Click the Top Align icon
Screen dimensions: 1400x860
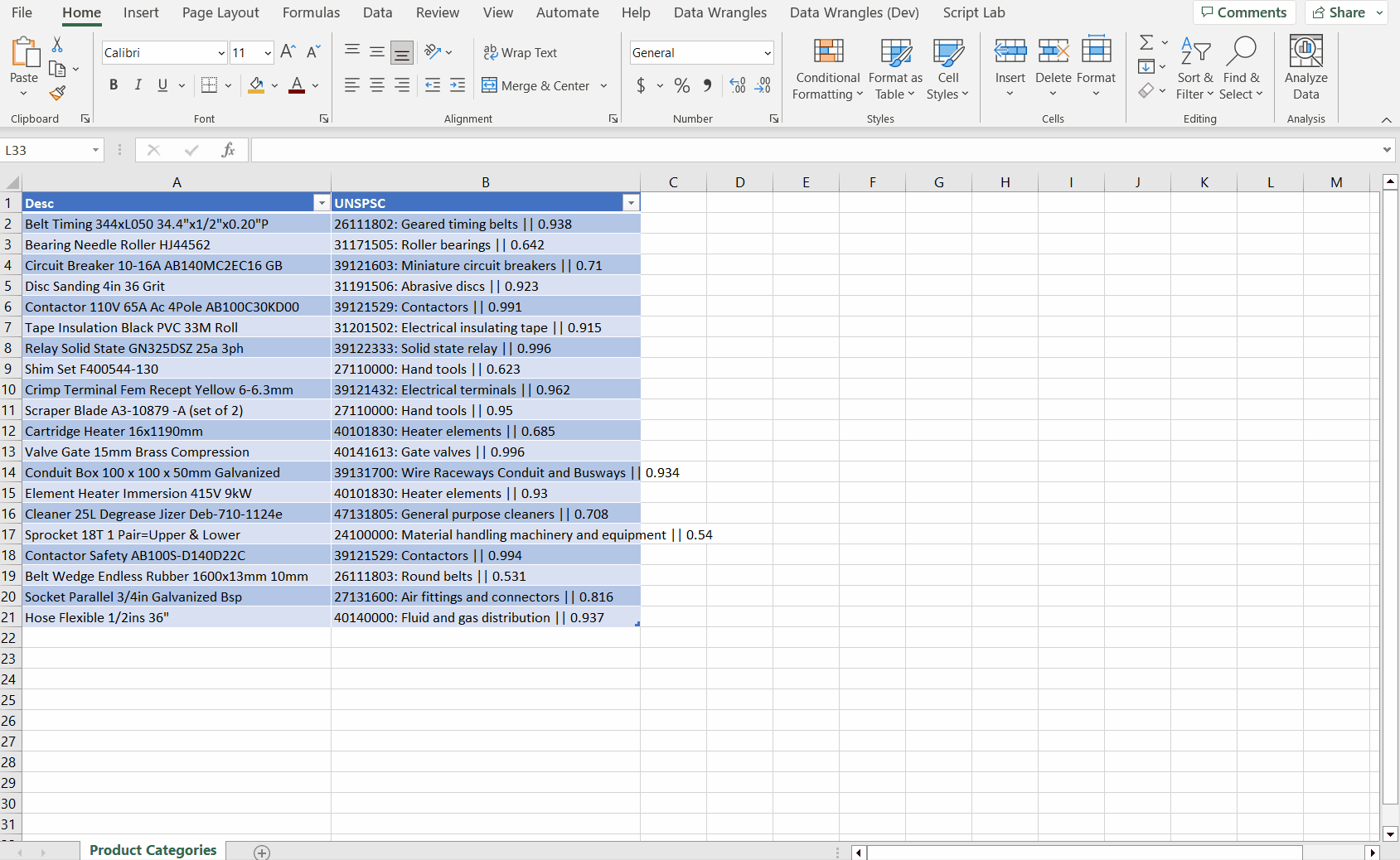tap(352, 52)
